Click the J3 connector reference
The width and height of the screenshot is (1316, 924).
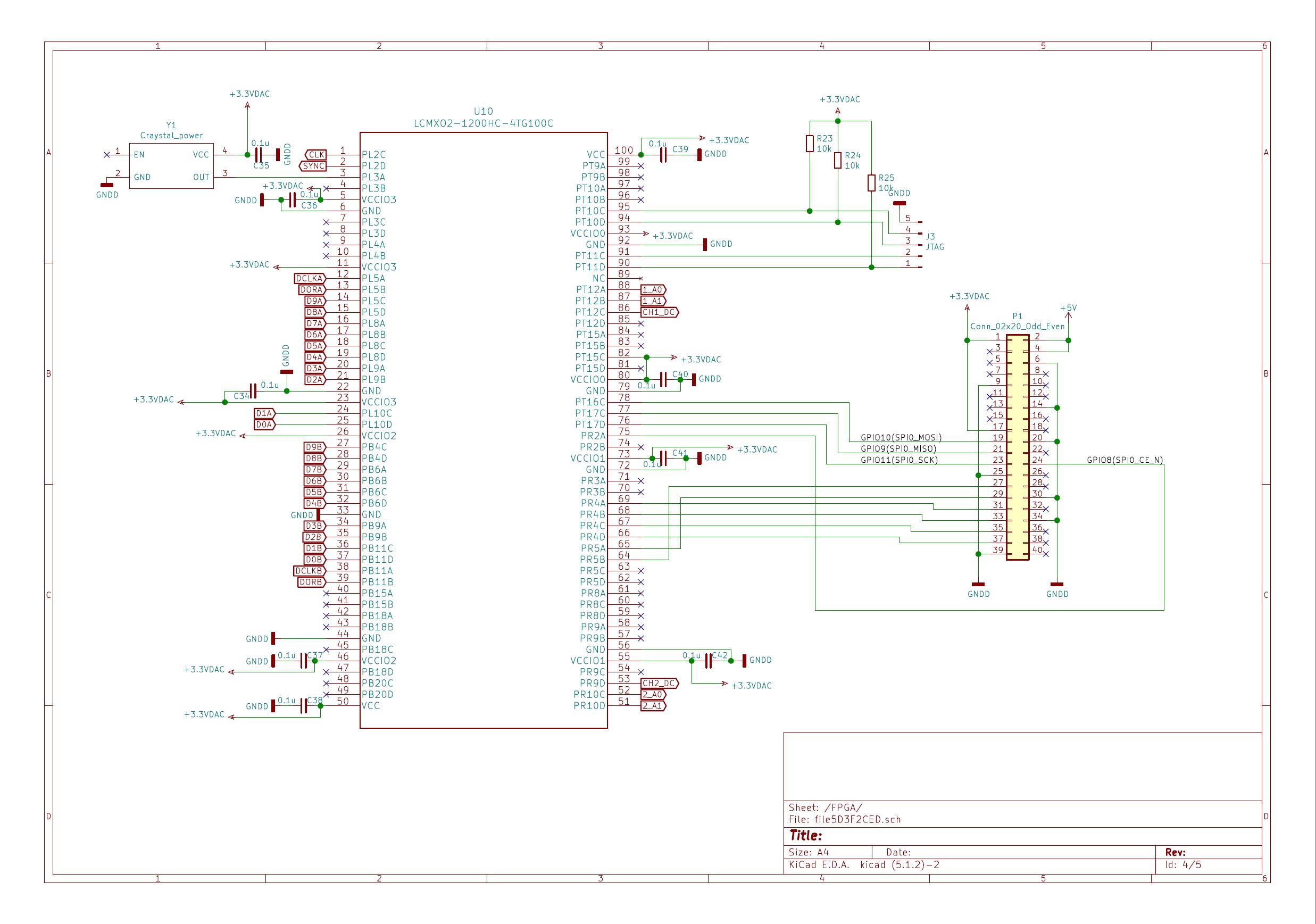pos(930,236)
